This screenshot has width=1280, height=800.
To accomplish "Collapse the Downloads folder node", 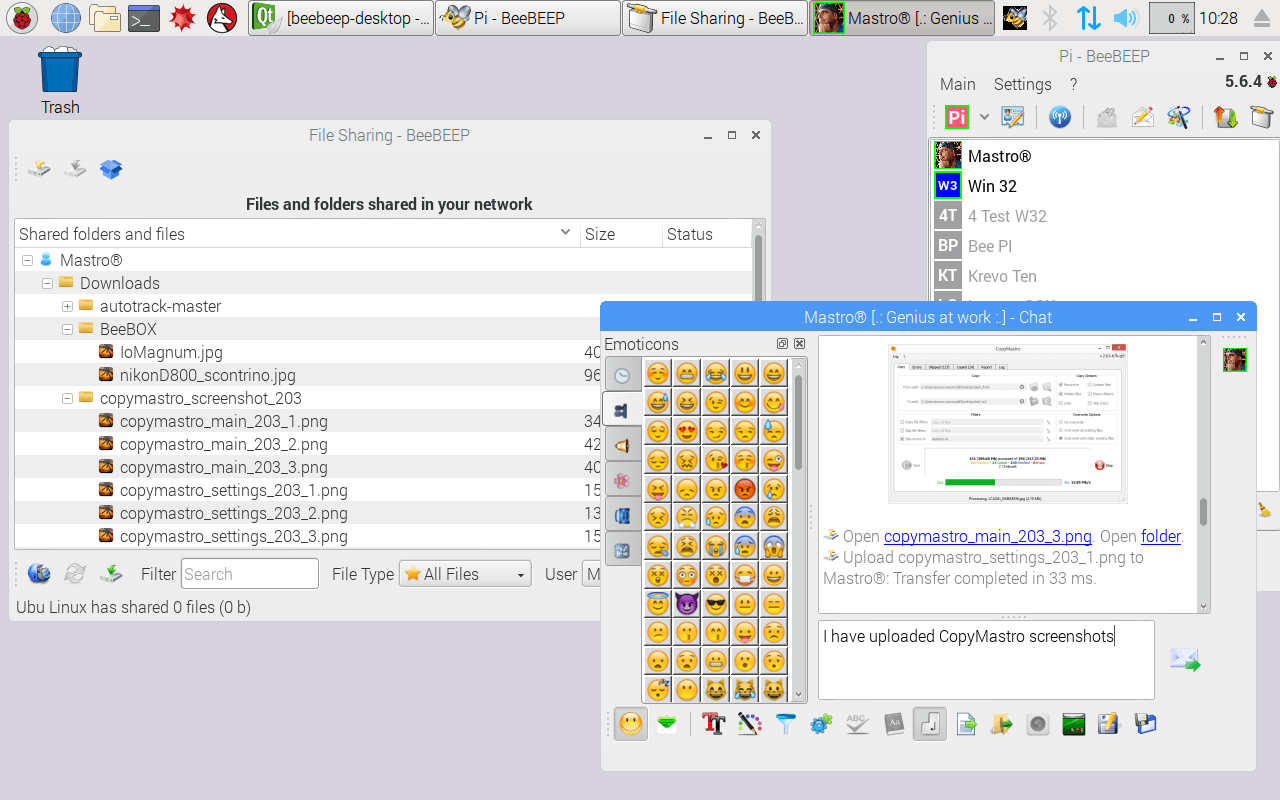I will [47, 283].
